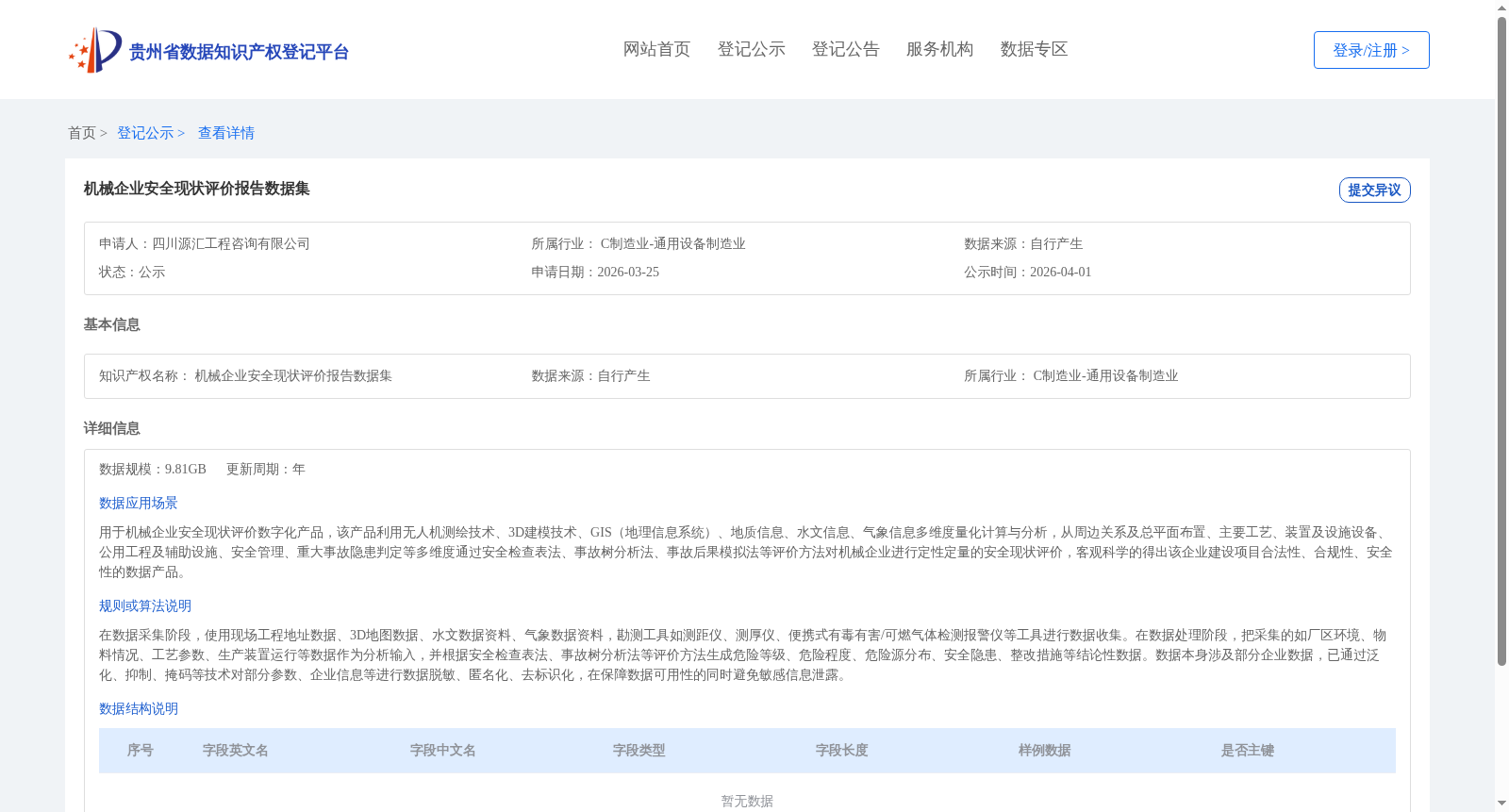Click the vertical scrollbar thumb

click(x=1501, y=341)
